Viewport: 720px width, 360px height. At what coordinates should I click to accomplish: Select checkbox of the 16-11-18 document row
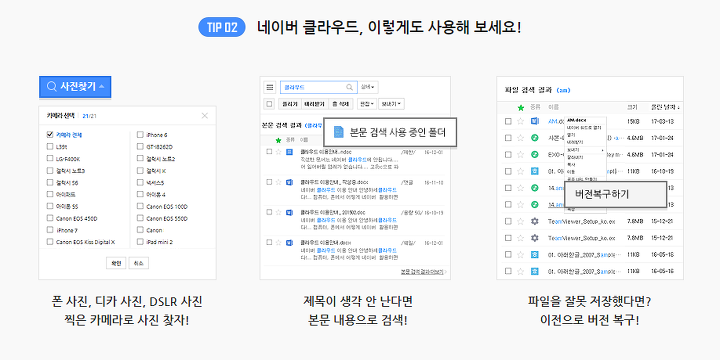click(x=269, y=182)
